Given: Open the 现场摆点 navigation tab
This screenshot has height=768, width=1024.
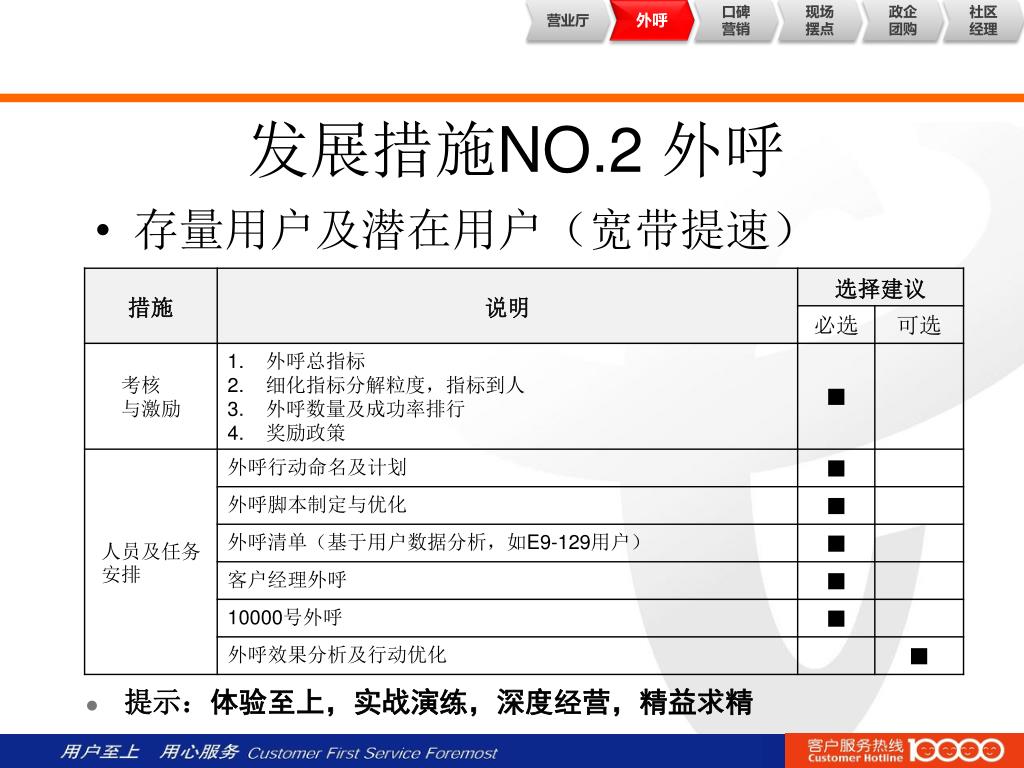Looking at the screenshot, I should [x=819, y=21].
